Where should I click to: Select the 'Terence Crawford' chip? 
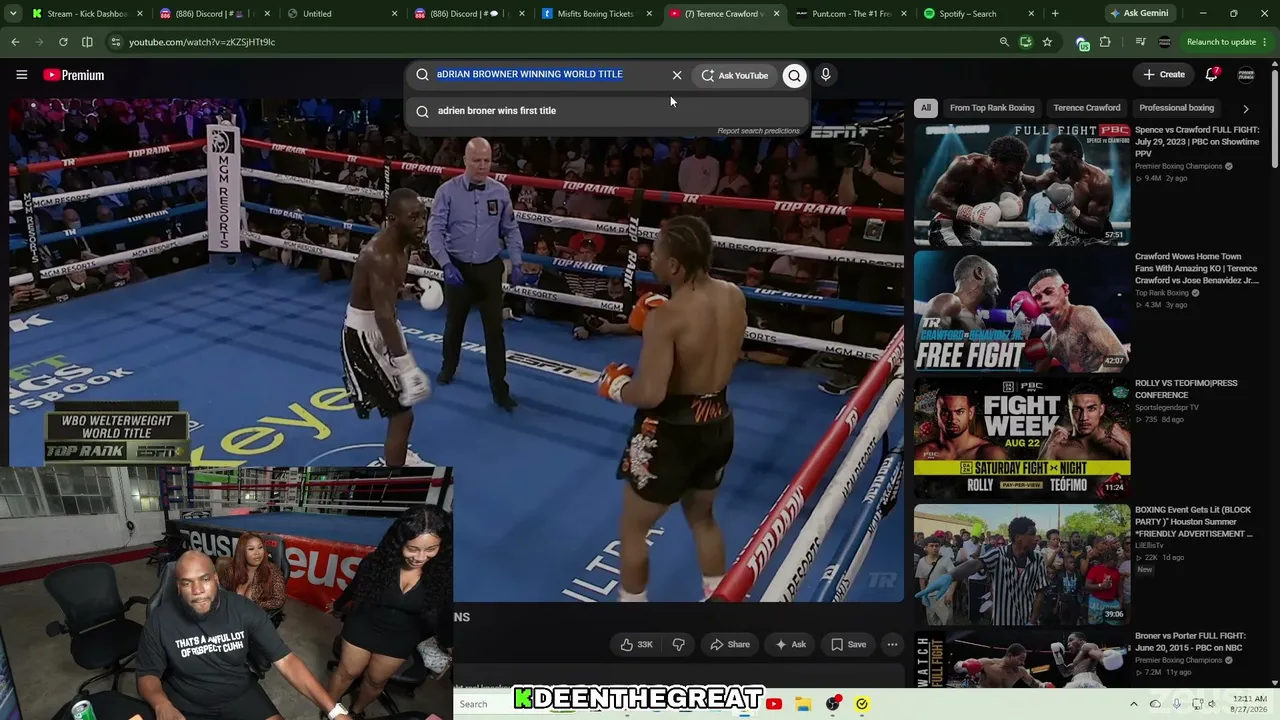(1087, 108)
